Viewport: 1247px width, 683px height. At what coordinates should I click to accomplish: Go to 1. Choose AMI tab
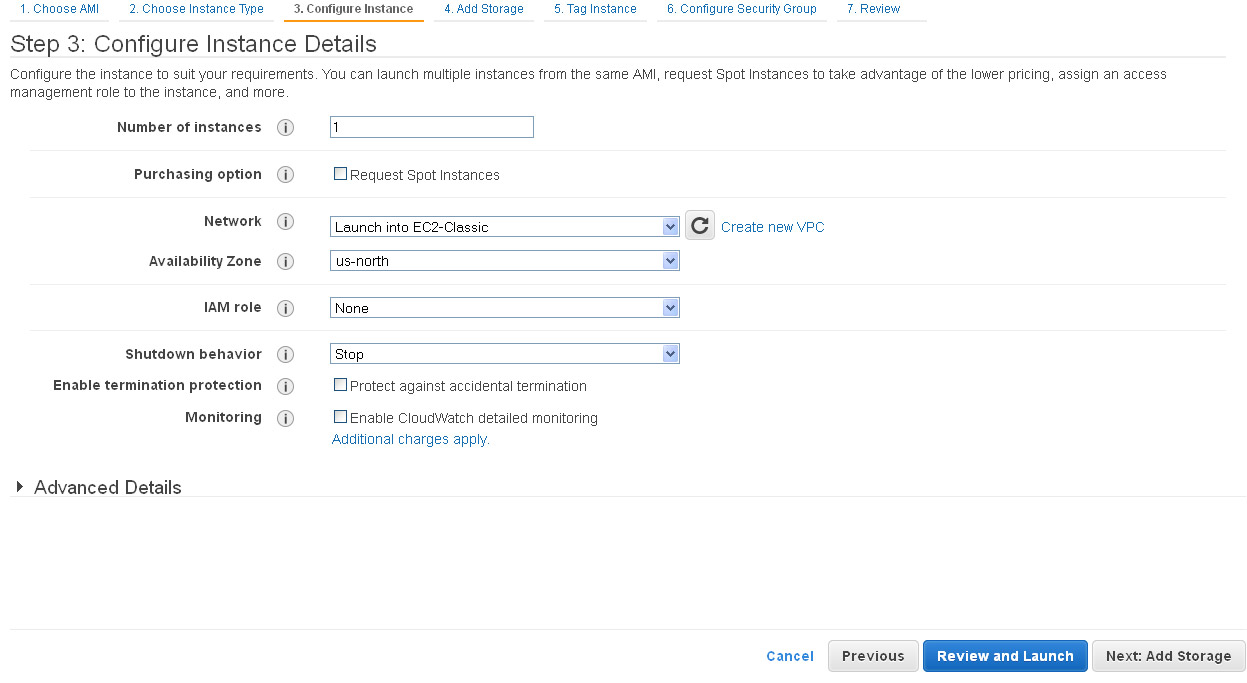pyautogui.click(x=59, y=9)
